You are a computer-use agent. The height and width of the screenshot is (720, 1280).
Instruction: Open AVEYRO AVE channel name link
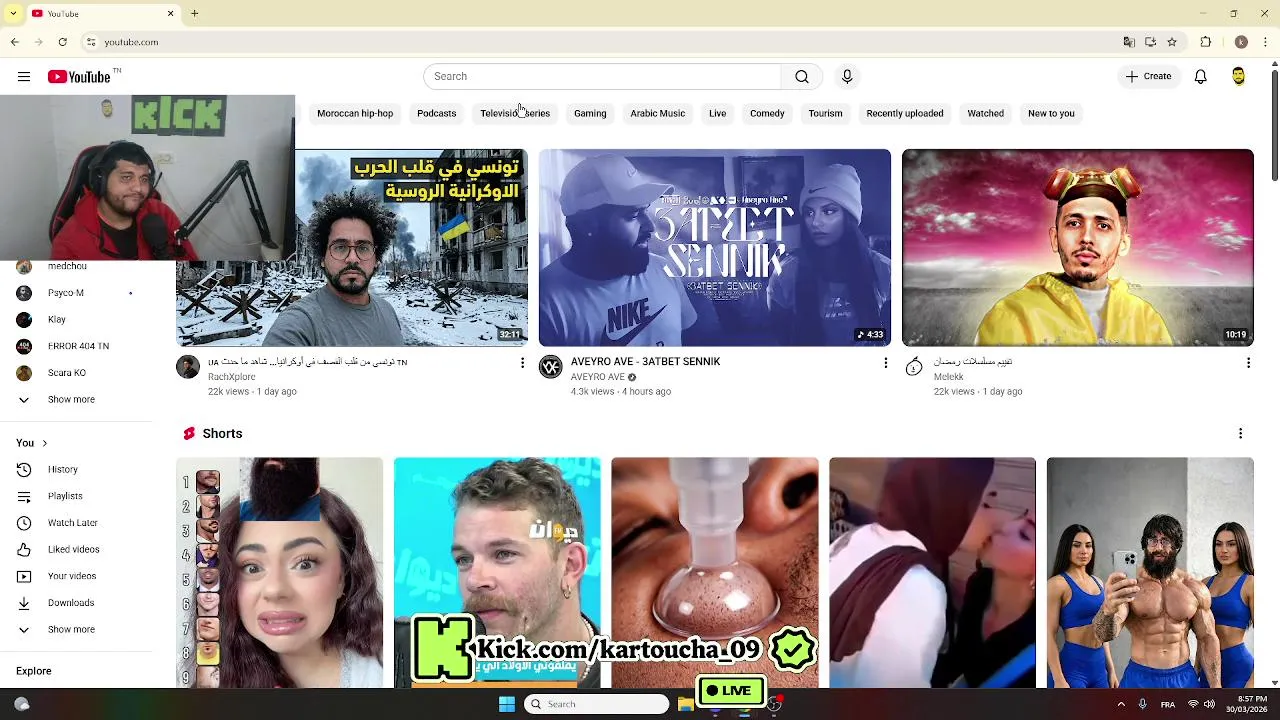click(x=598, y=377)
